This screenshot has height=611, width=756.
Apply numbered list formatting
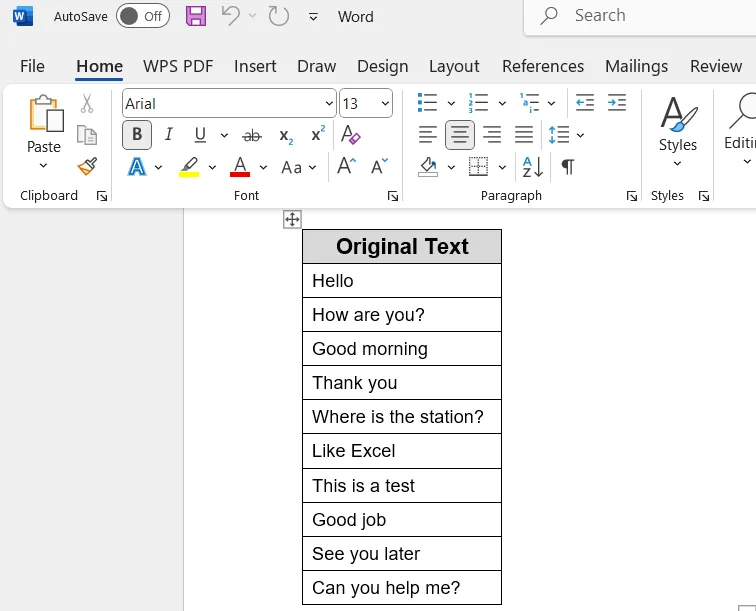pyautogui.click(x=478, y=103)
